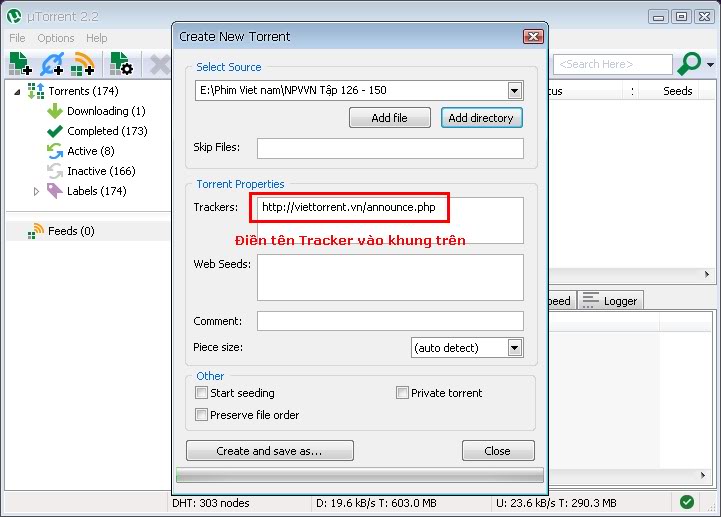Click the Completed green checkmark icon

pos(55,131)
